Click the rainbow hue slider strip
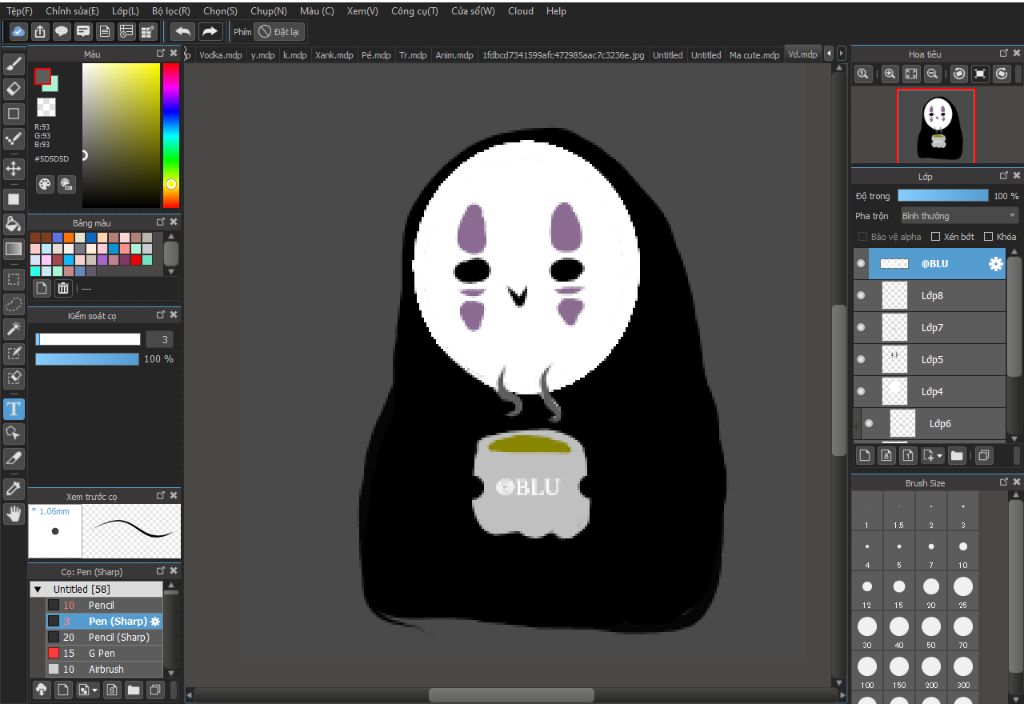This screenshot has width=1024, height=704. click(171, 135)
